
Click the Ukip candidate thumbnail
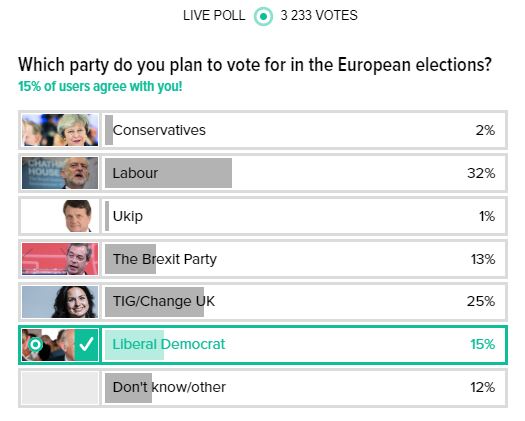click(60, 216)
